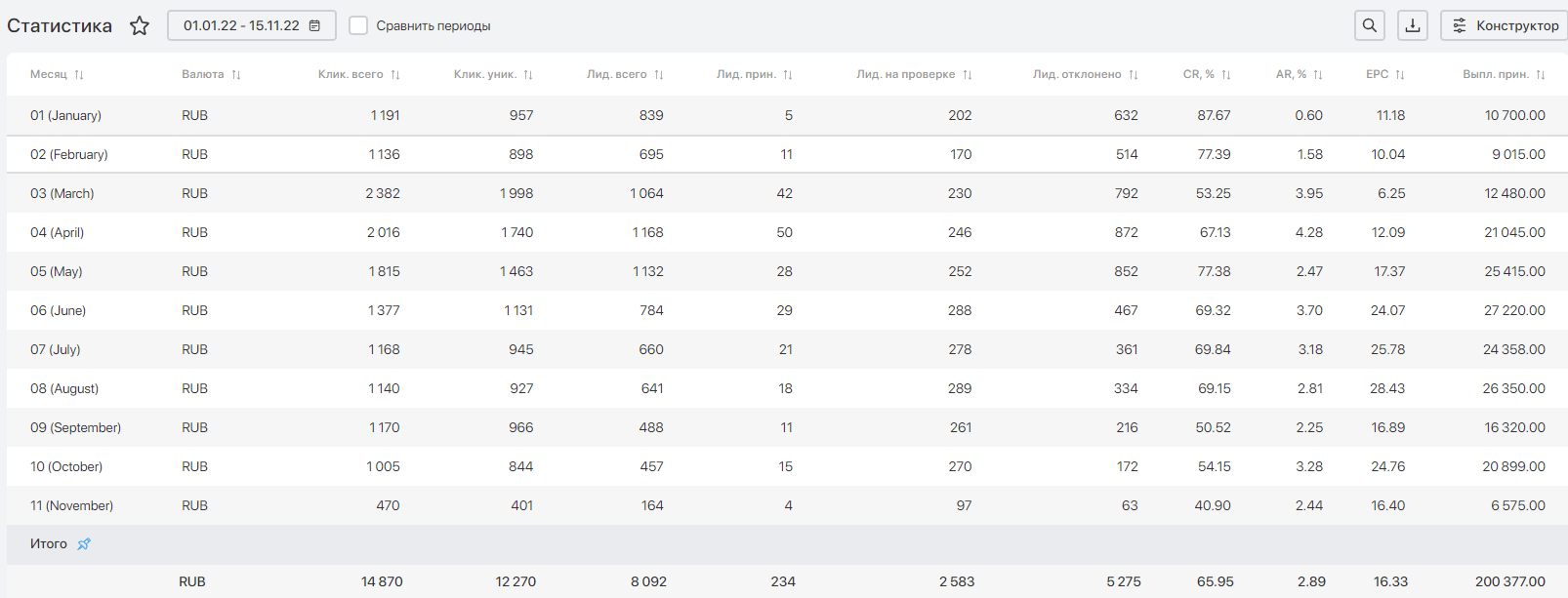
Task: Click the Лид. на проверке column header
Action: (x=905, y=75)
